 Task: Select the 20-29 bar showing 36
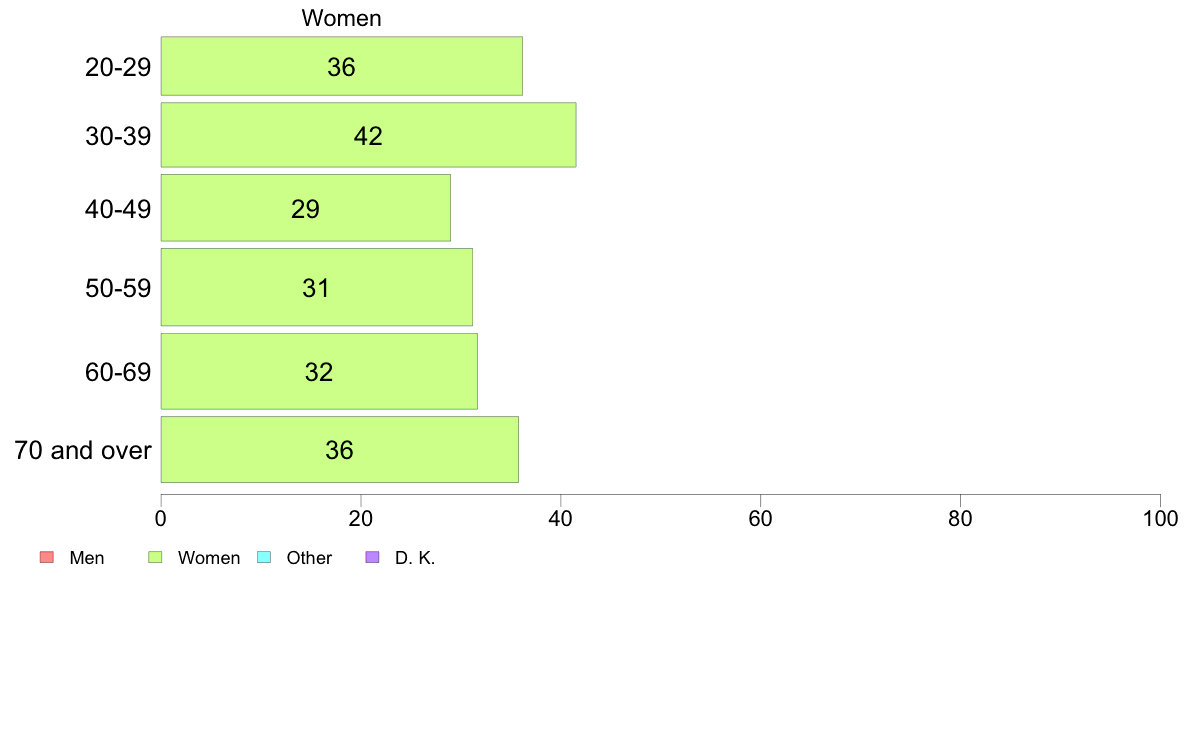(x=342, y=66)
